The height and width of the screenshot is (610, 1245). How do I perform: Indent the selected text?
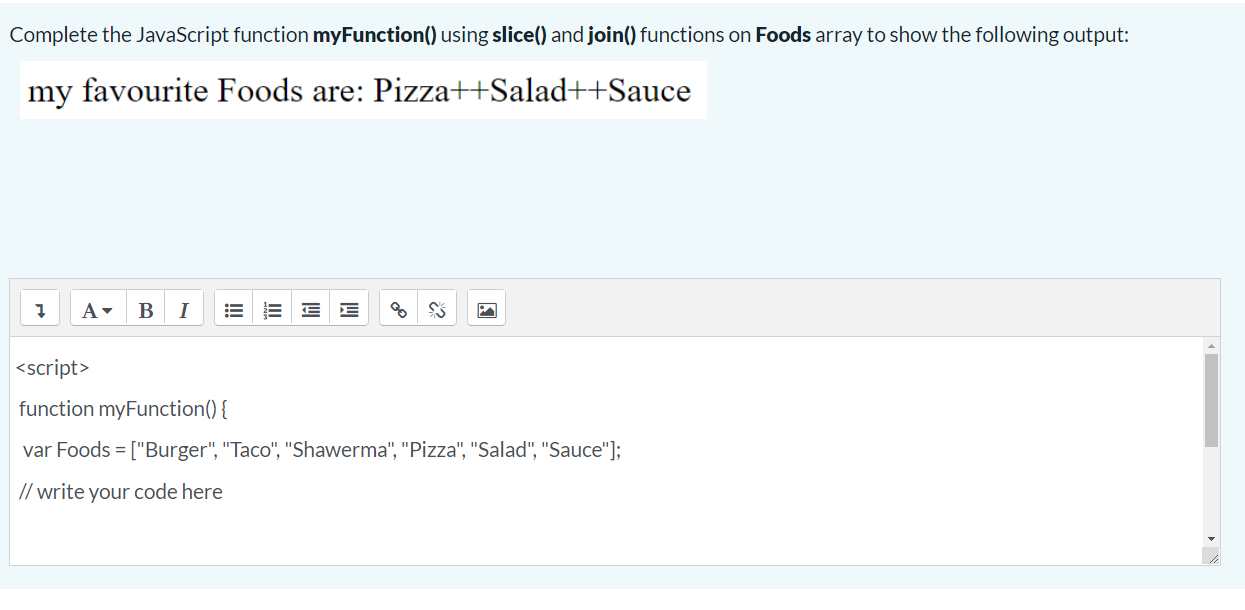click(x=348, y=309)
